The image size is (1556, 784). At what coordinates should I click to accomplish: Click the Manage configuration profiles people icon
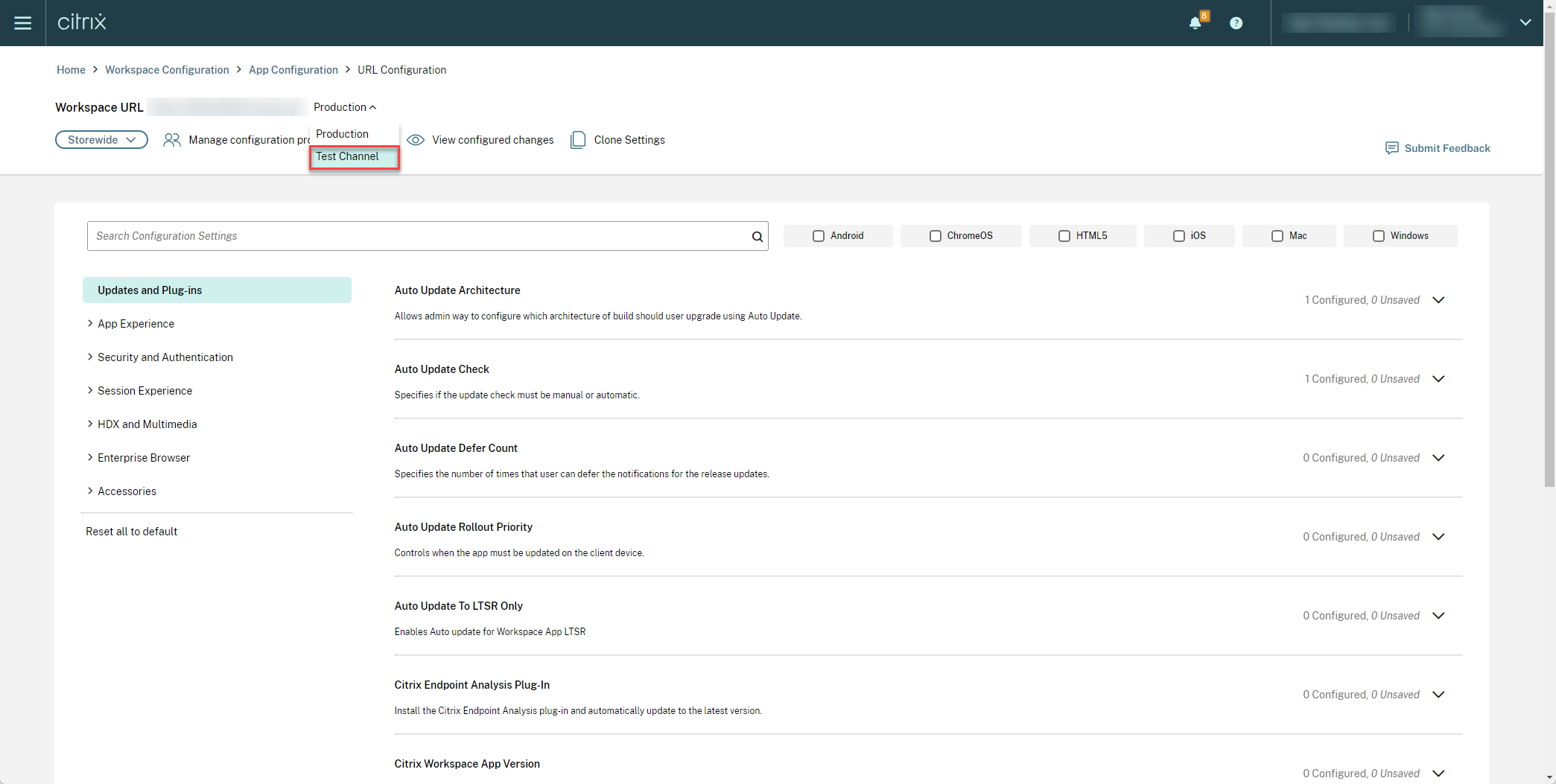(172, 140)
